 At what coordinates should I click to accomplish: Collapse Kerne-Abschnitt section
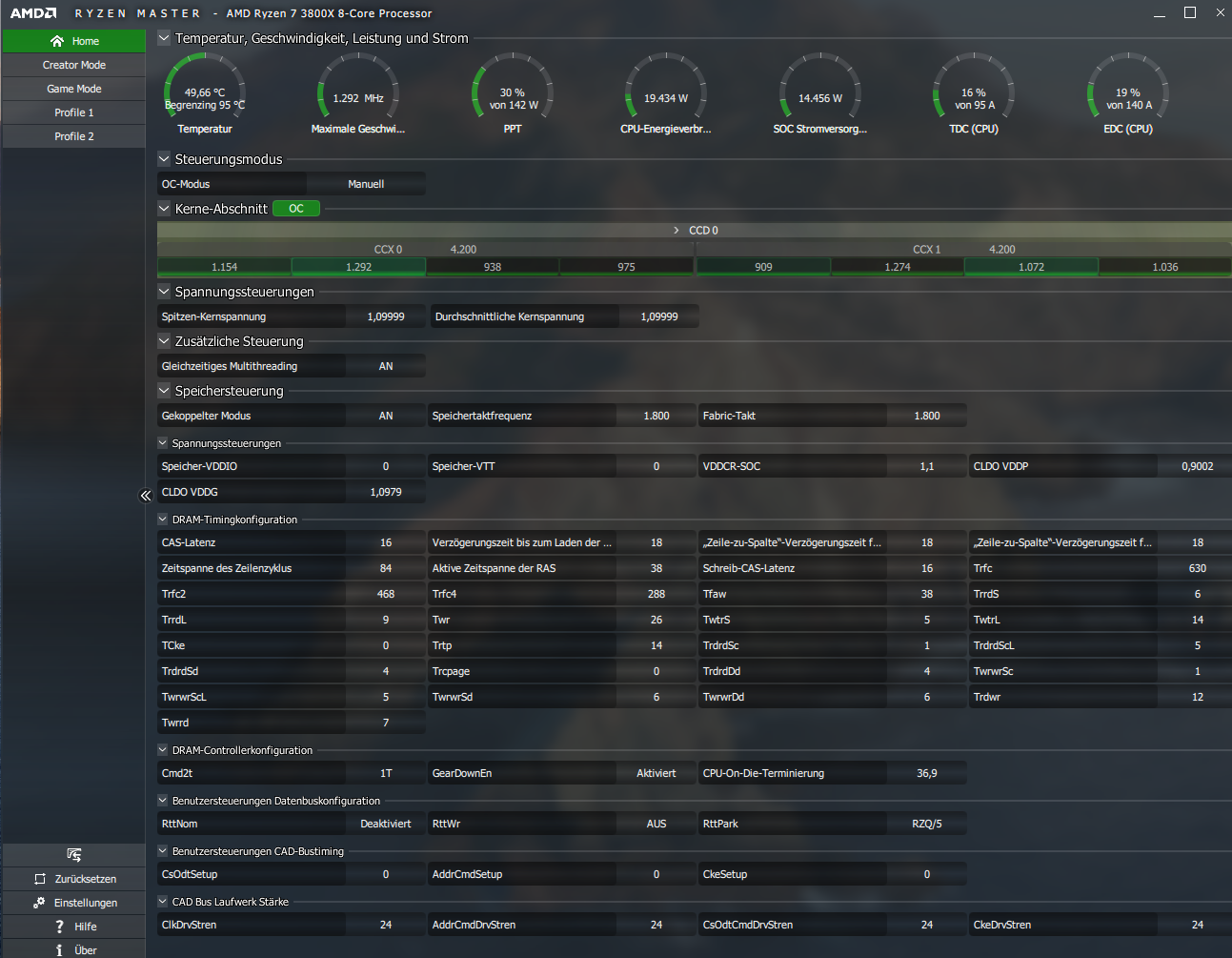click(164, 209)
